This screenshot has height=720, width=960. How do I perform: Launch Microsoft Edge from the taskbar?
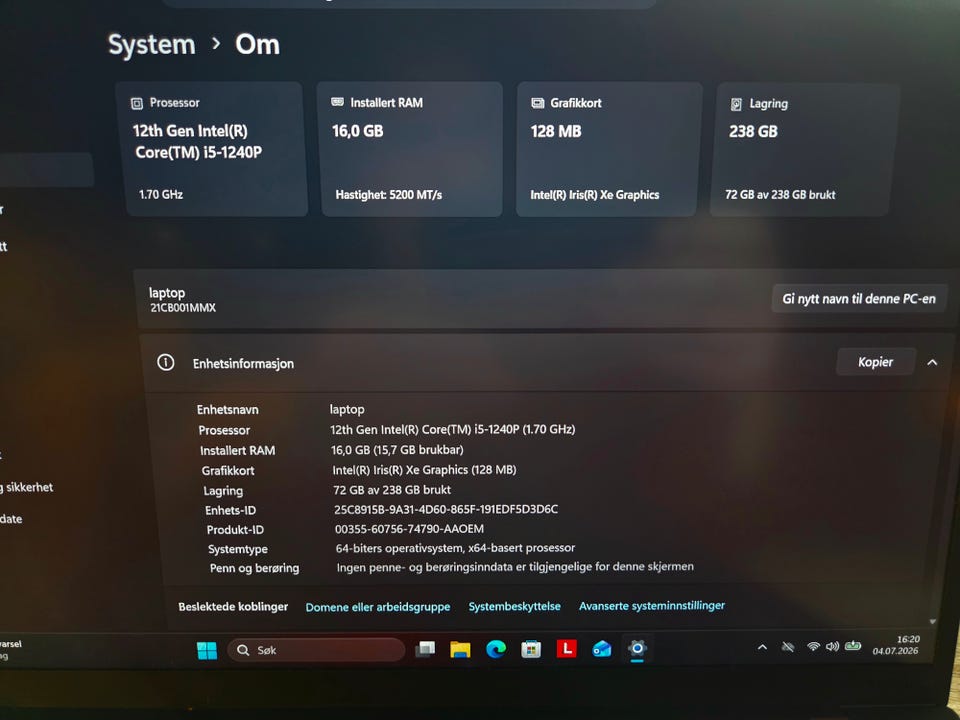[496, 649]
